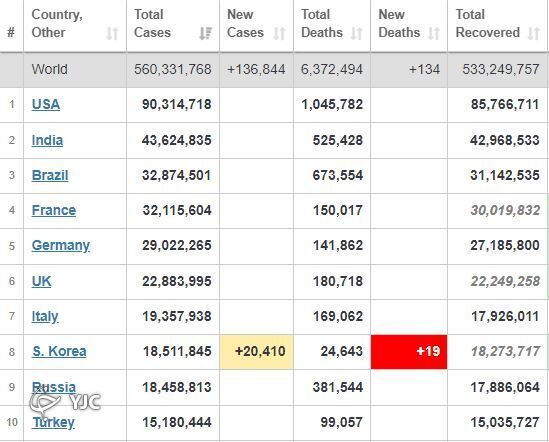This screenshot has height=442, width=549.
Task: Click Total Cases descending sort icon
Action: [x=206, y=34]
